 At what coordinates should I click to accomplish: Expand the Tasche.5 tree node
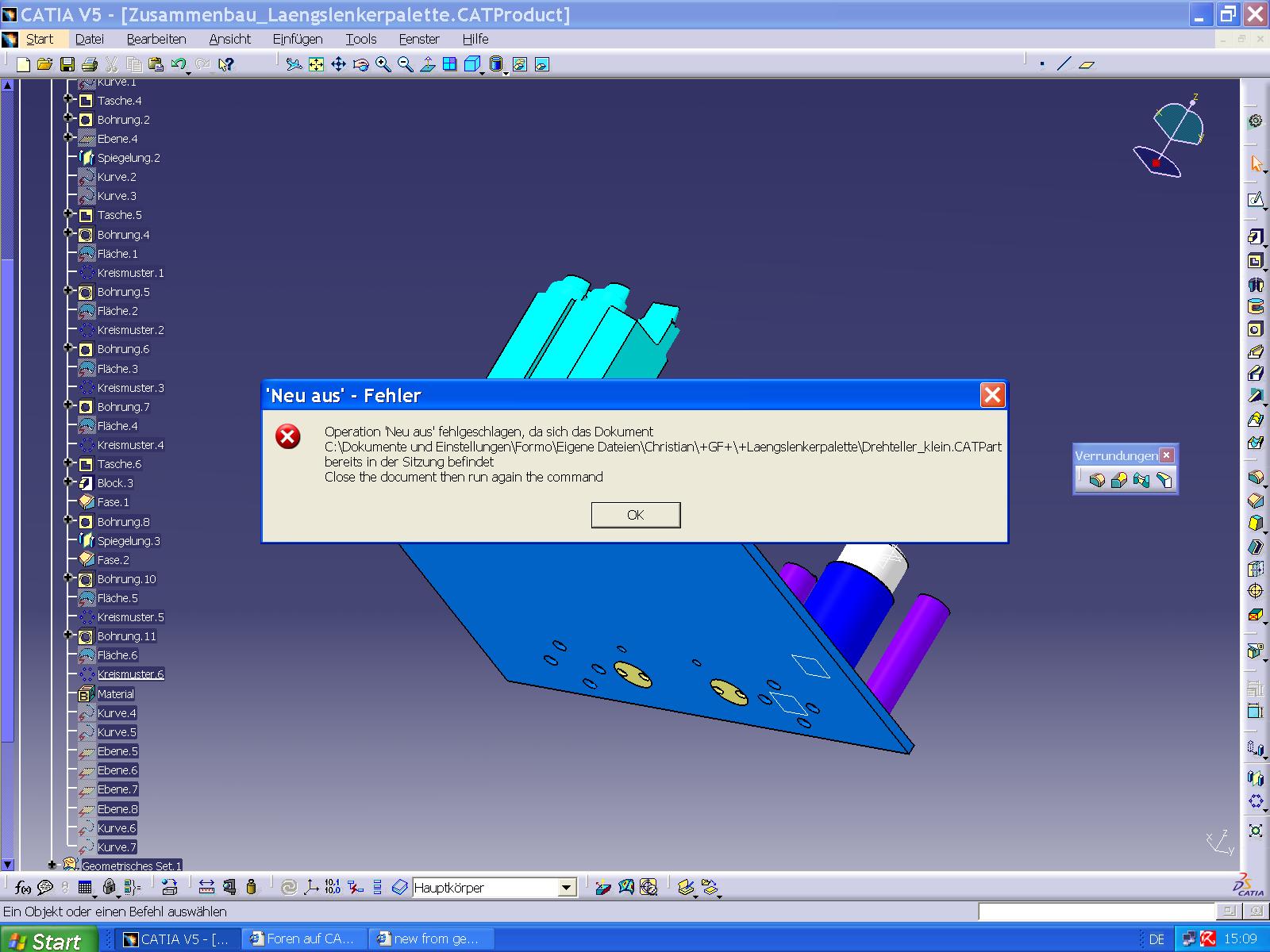pyautogui.click(x=68, y=213)
